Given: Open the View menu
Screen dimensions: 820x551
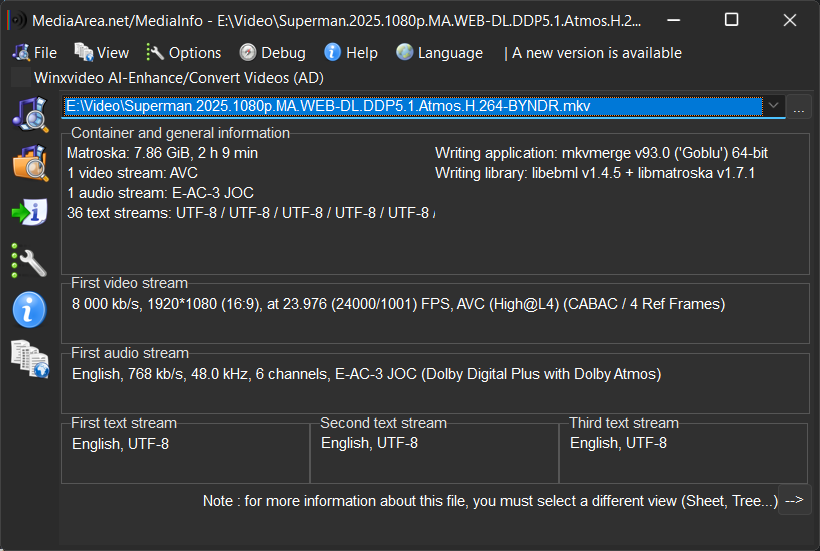Looking at the screenshot, I should click(x=101, y=53).
